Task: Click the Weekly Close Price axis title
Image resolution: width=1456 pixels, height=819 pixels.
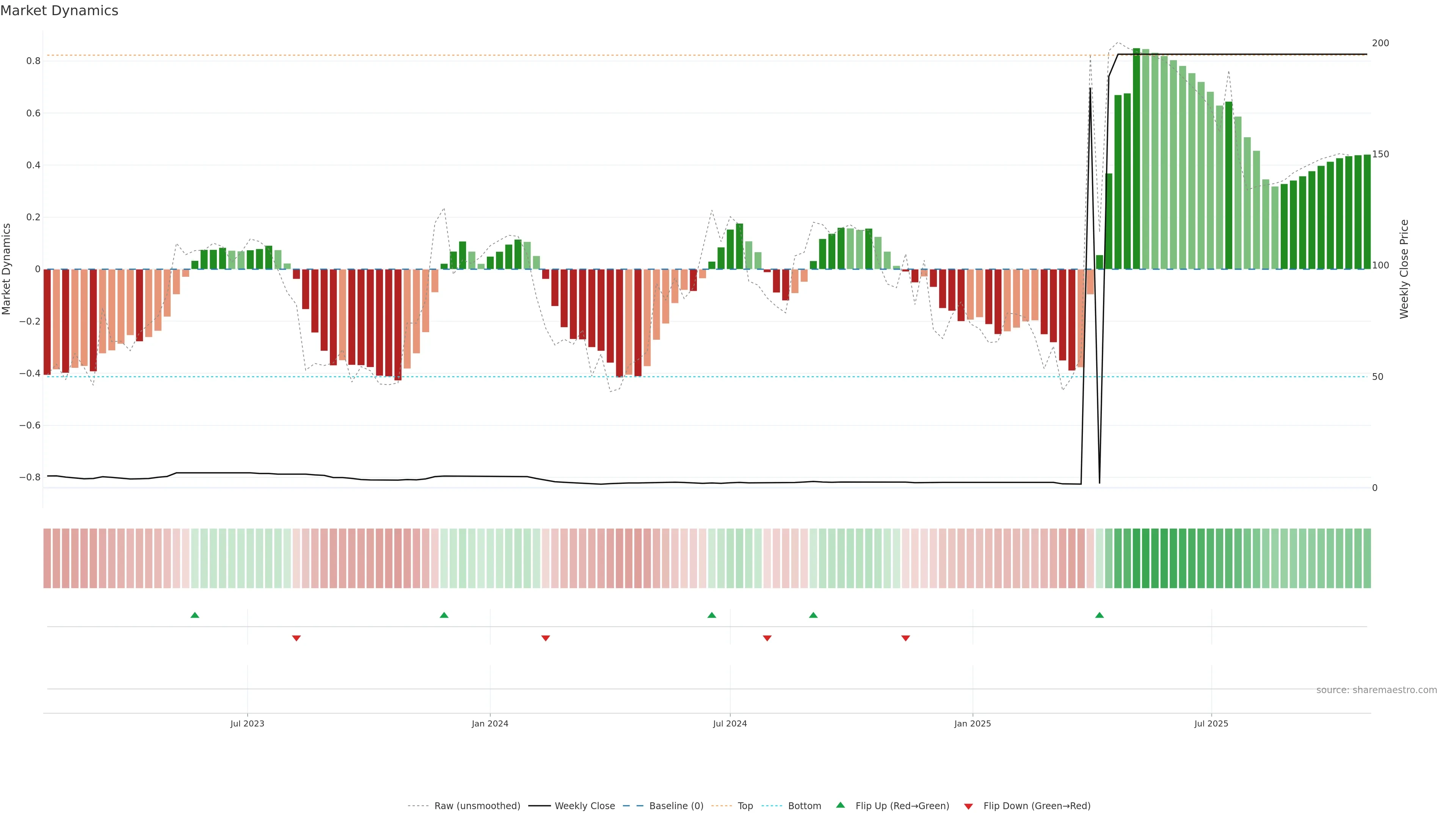Action: 1404,269
